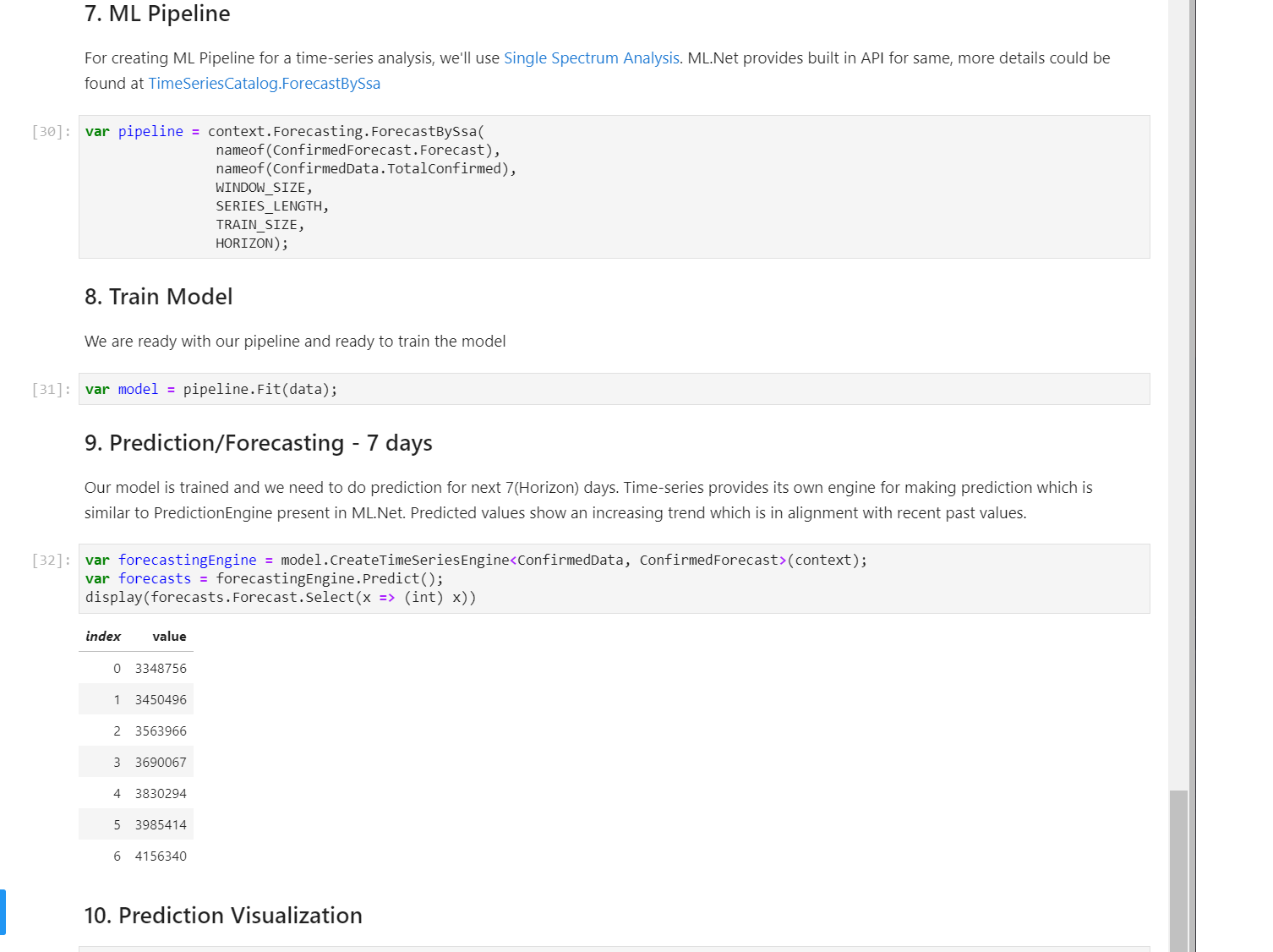Click the '8. Train Model' heading
Image resolution: width=1273 pixels, height=952 pixels.
click(158, 297)
